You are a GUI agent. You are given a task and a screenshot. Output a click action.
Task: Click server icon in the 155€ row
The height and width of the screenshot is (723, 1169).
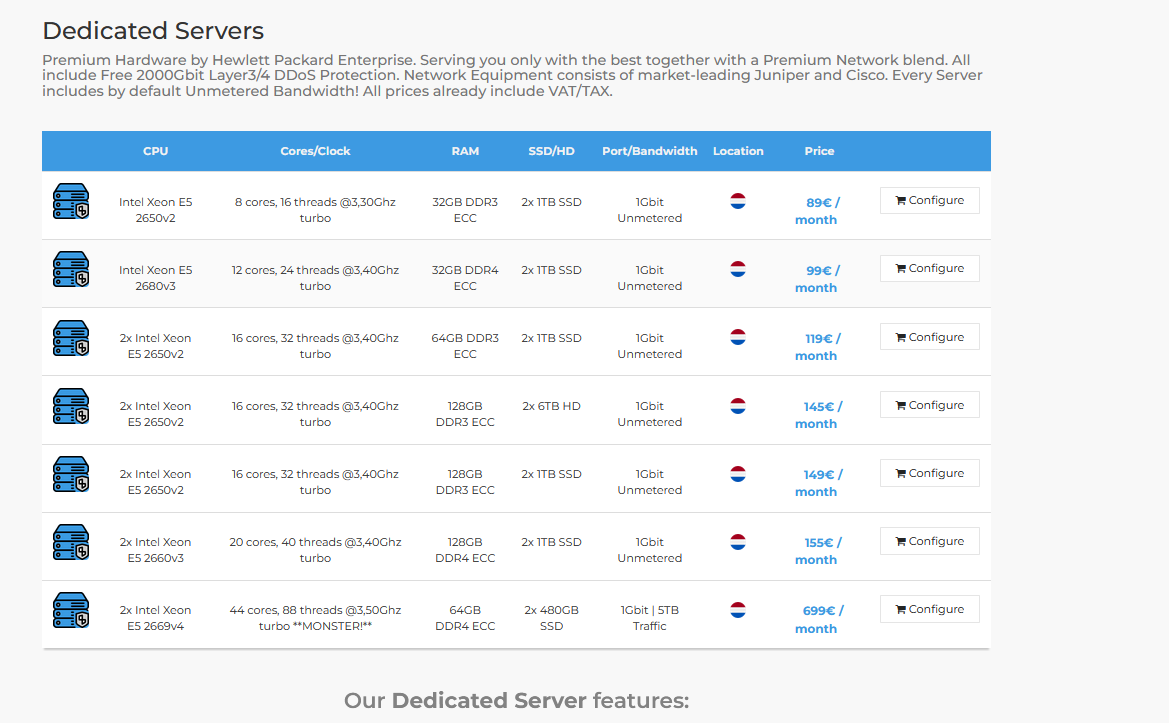71,542
